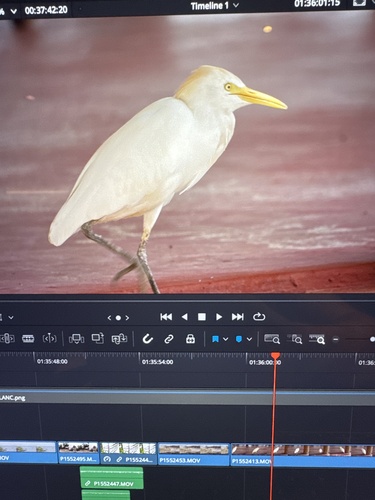Open the marker color dropdown

(249, 339)
